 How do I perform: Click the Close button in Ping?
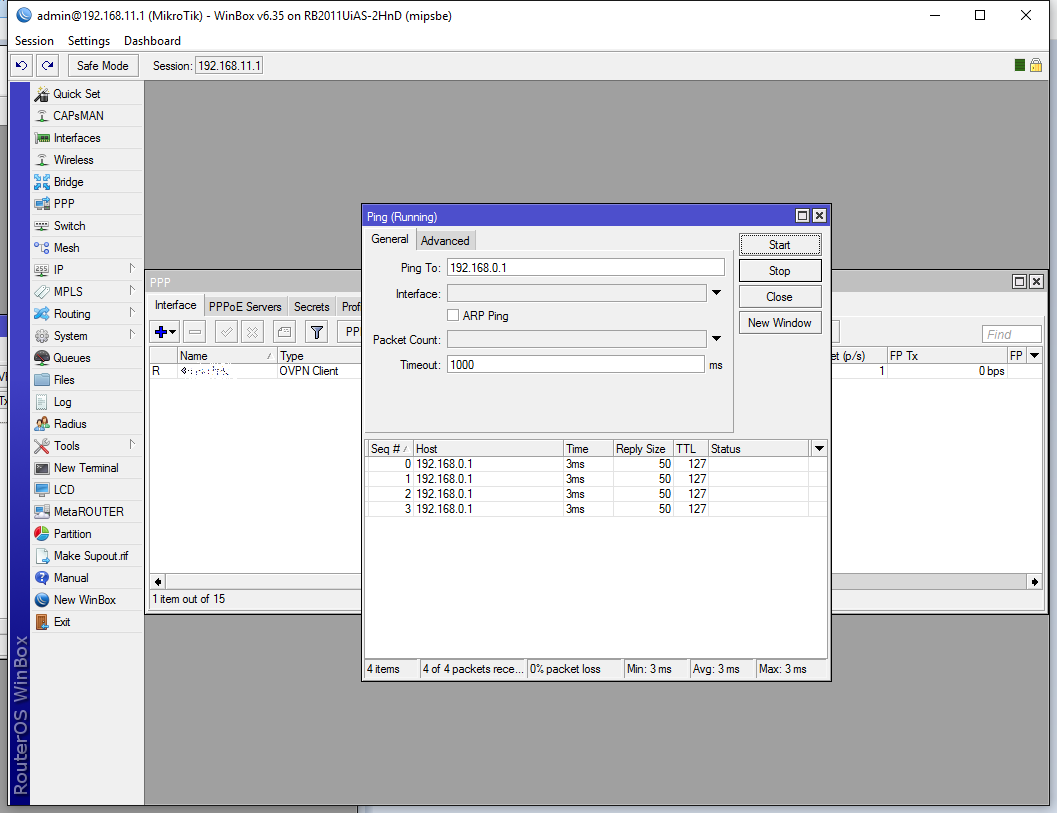(x=780, y=297)
